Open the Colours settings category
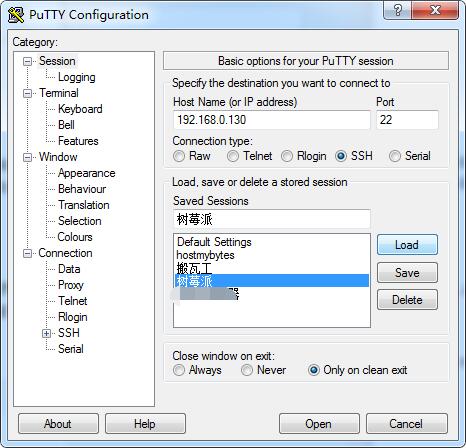 (x=75, y=237)
